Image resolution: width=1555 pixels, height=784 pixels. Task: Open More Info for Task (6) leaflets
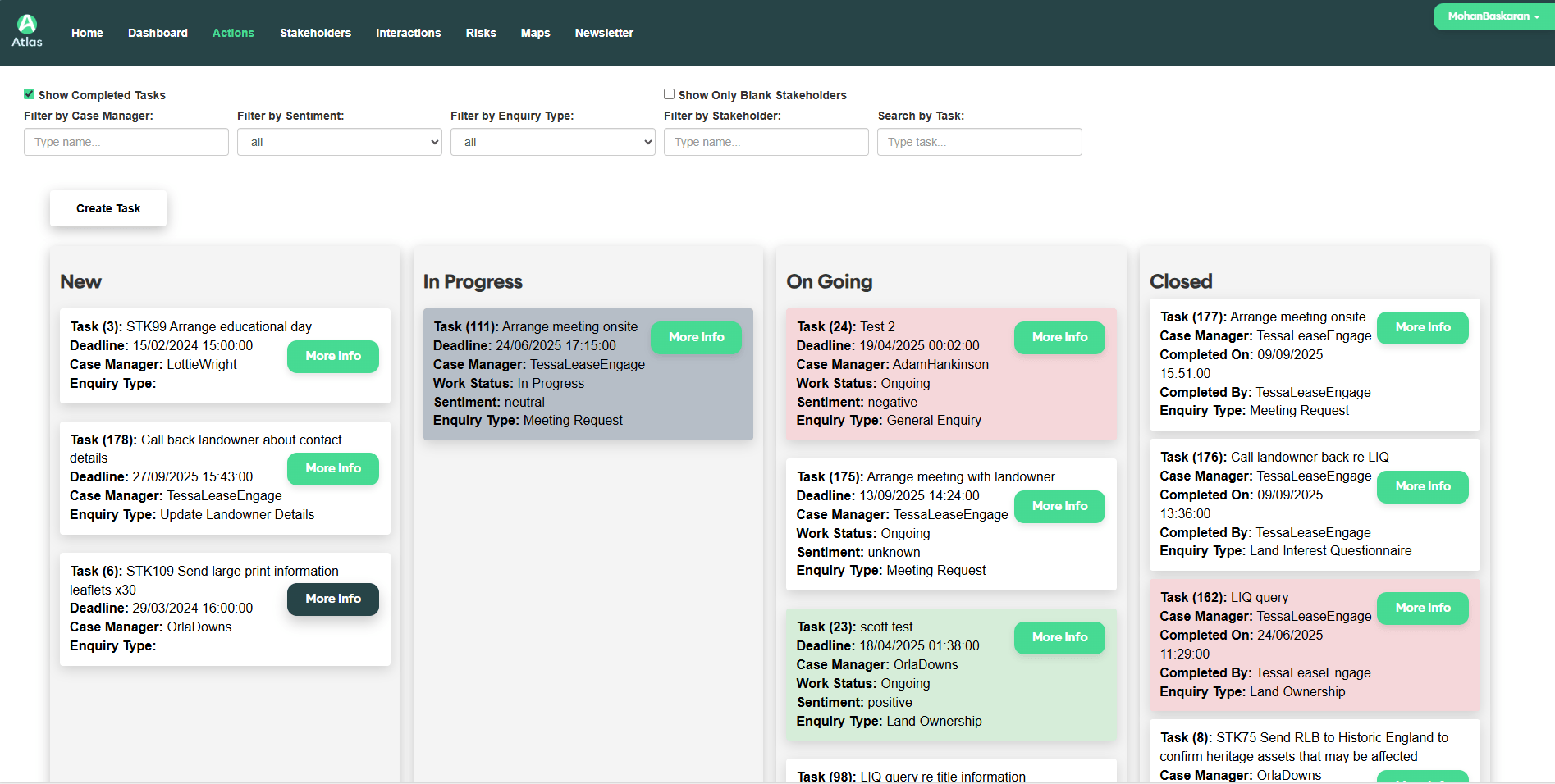[x=332, y=599]
